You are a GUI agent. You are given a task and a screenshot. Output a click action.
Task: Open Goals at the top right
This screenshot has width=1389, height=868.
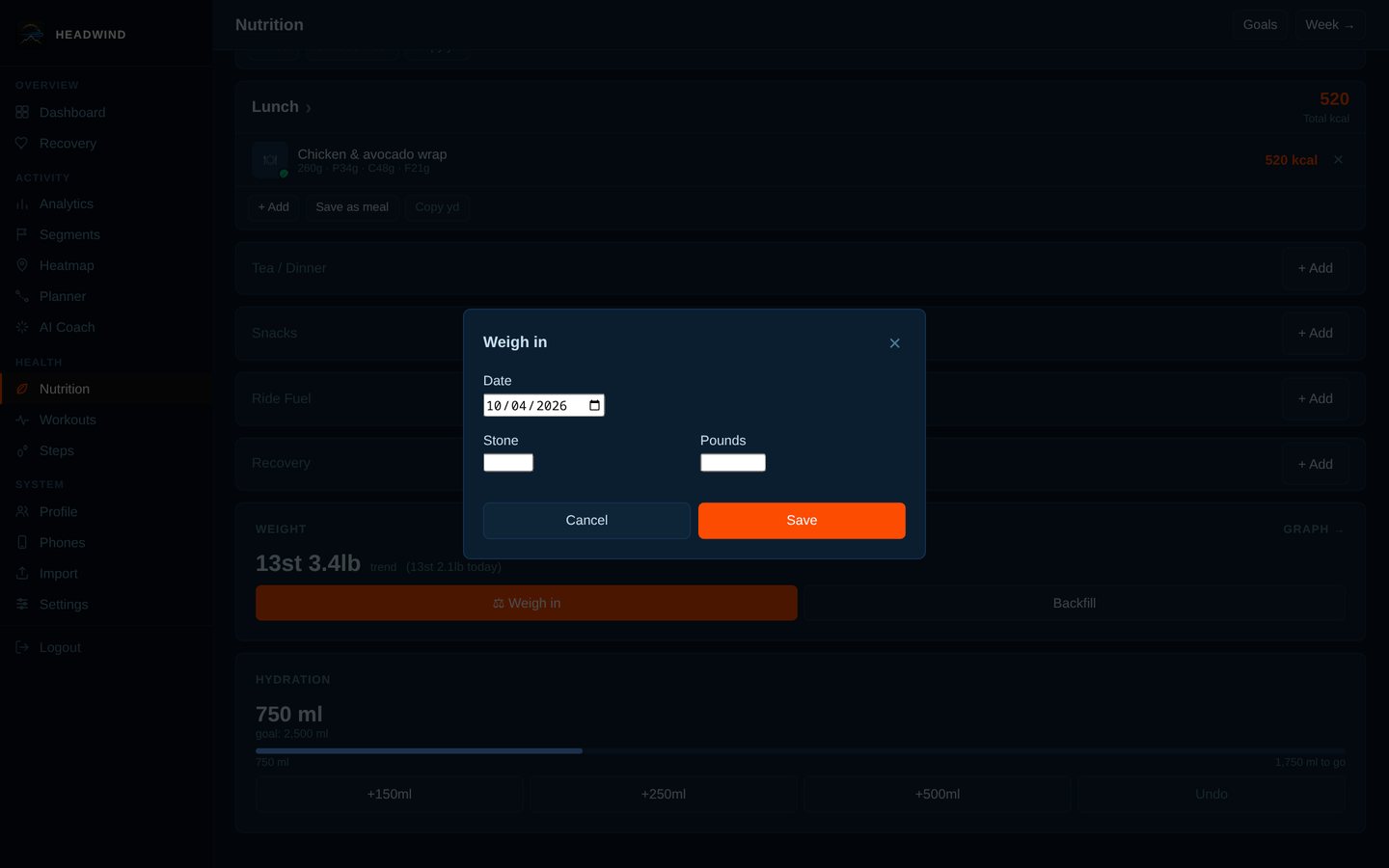pyautogui.click(x=1260, y=25)
